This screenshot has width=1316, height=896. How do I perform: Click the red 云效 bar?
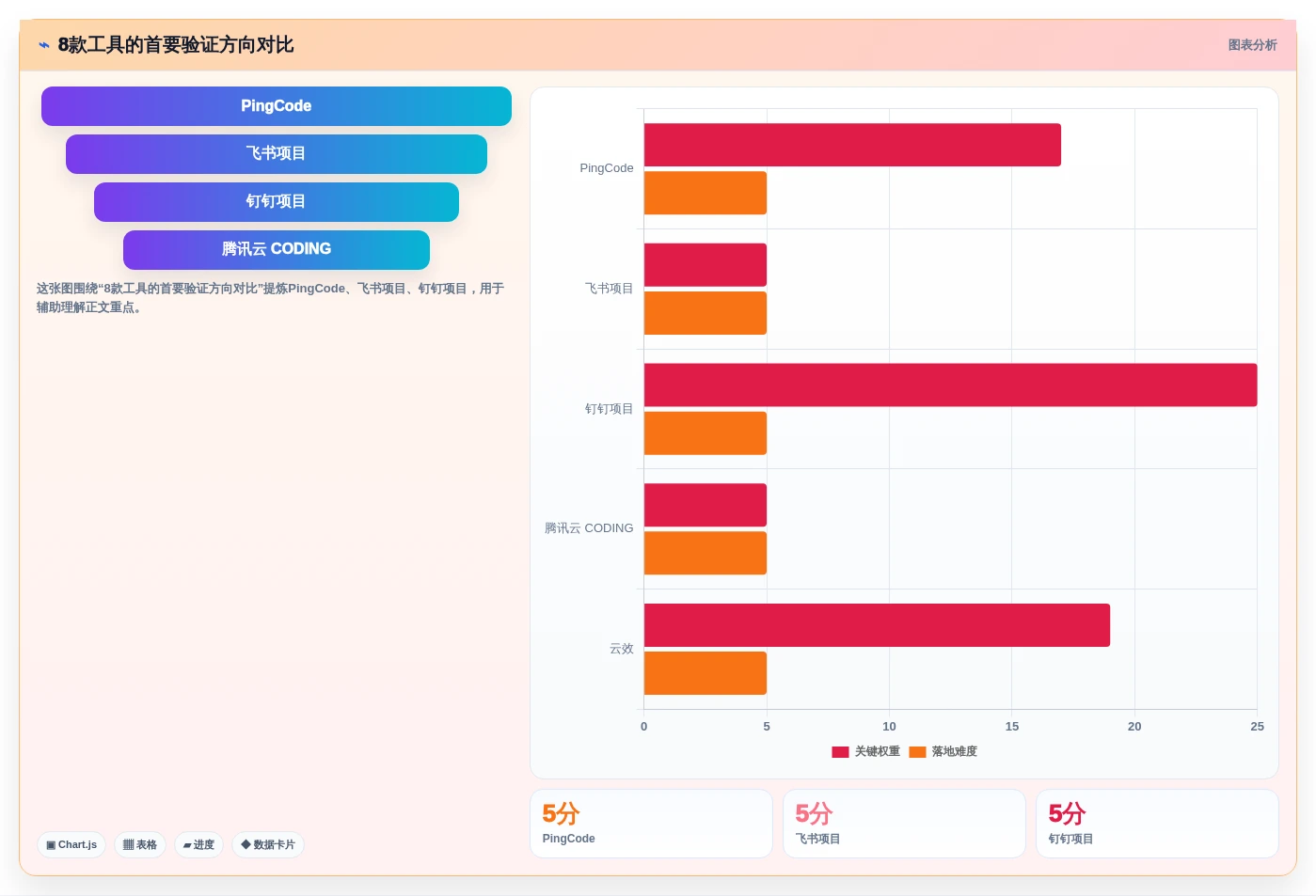pyautogui.click(x=877, y=625)
